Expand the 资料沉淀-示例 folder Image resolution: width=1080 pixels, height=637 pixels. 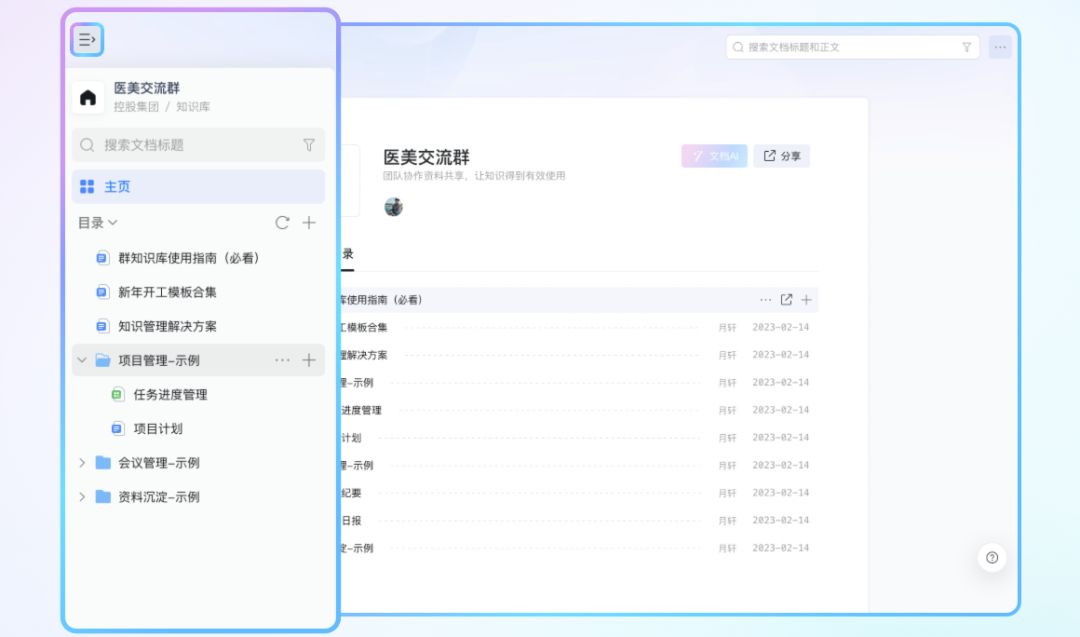point(82,497)
